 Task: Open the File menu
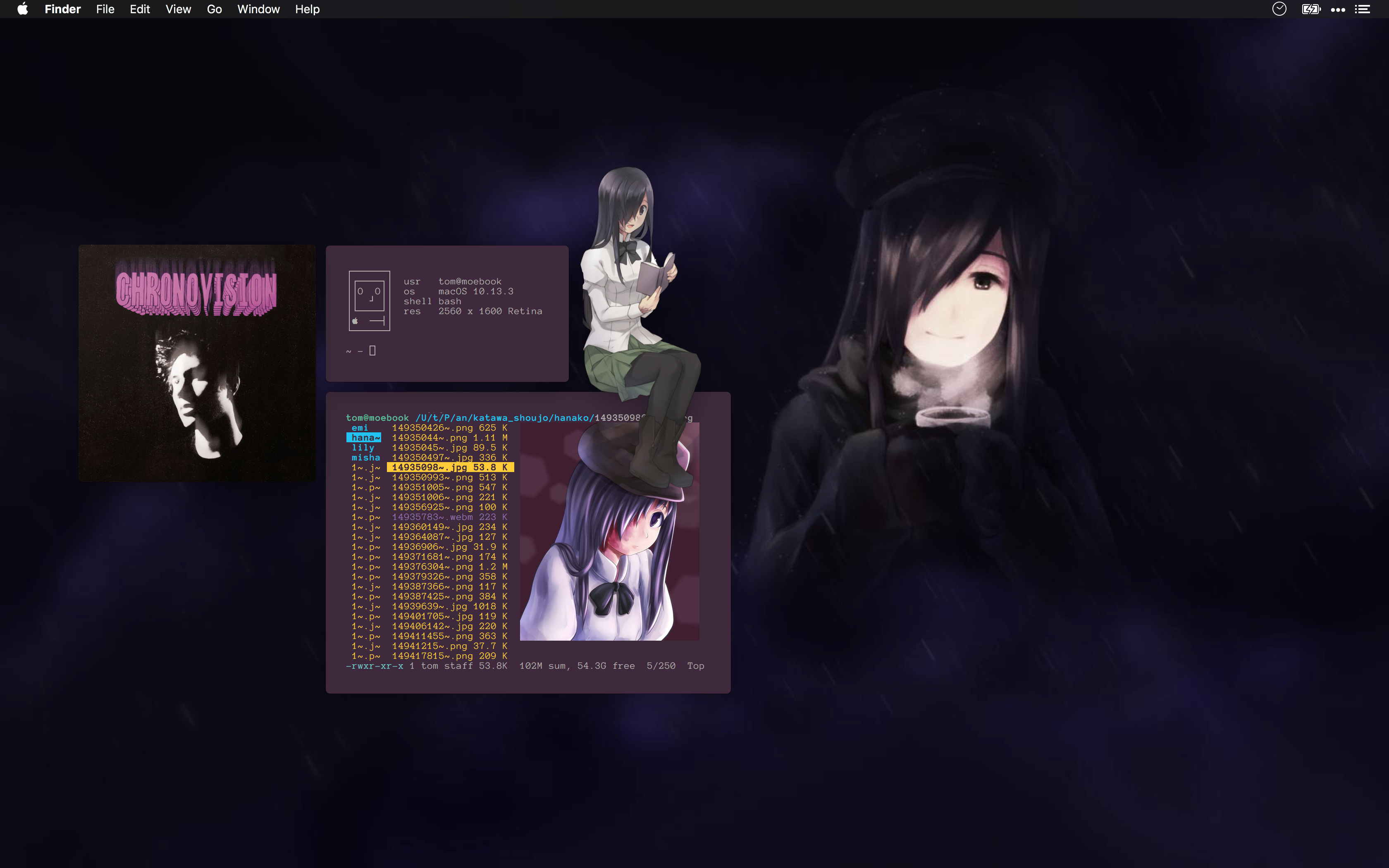coord(105,9)
